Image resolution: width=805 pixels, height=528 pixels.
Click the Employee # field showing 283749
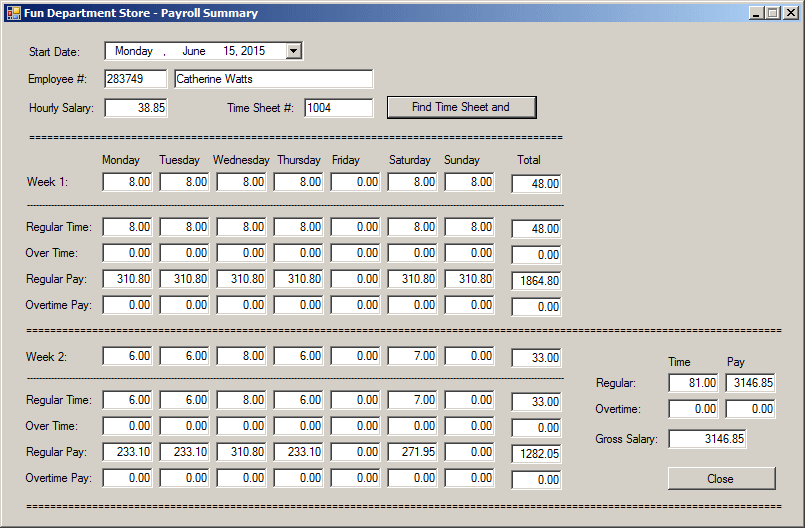pos(136,79)
